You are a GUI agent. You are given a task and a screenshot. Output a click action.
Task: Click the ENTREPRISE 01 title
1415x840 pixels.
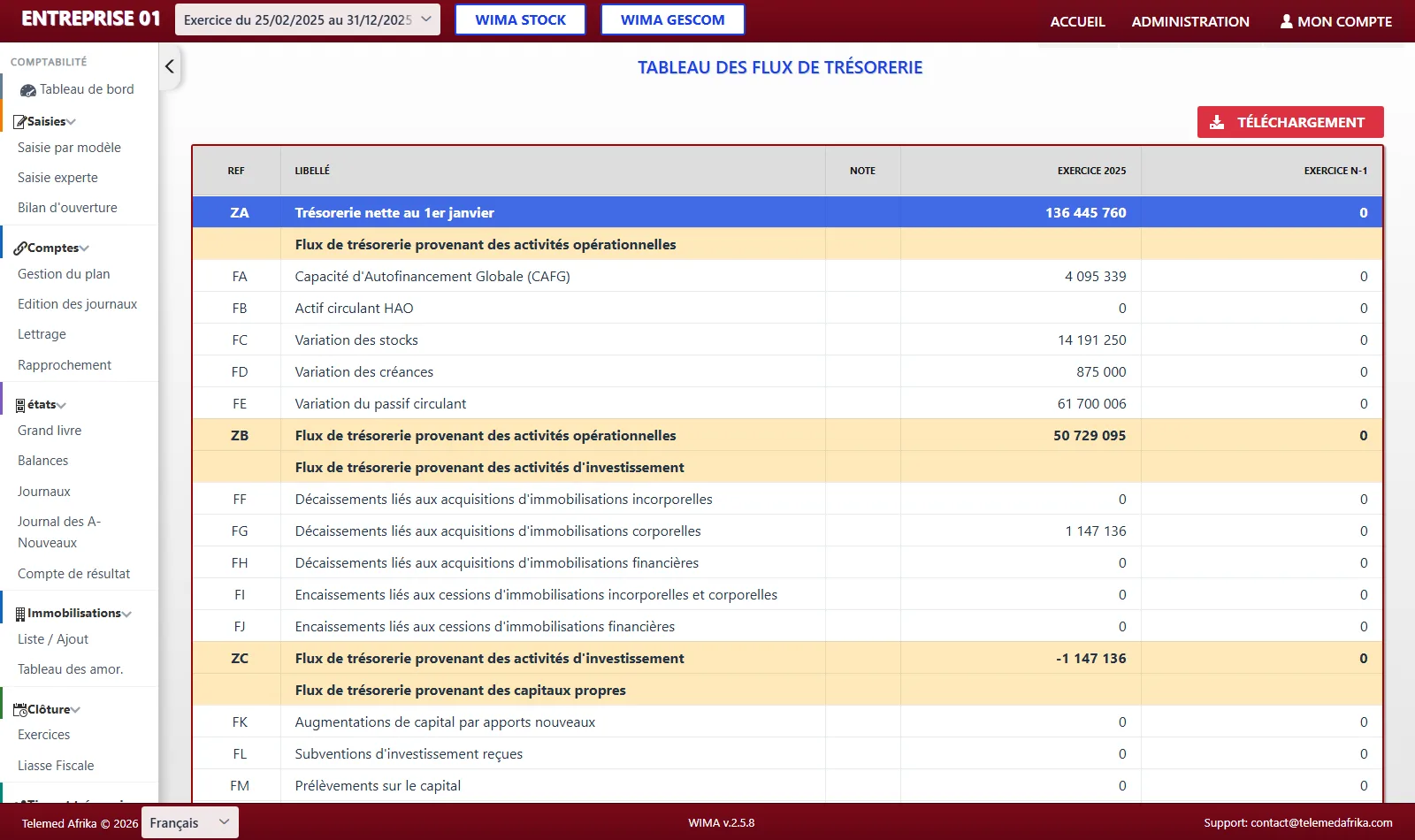point(91,19)
